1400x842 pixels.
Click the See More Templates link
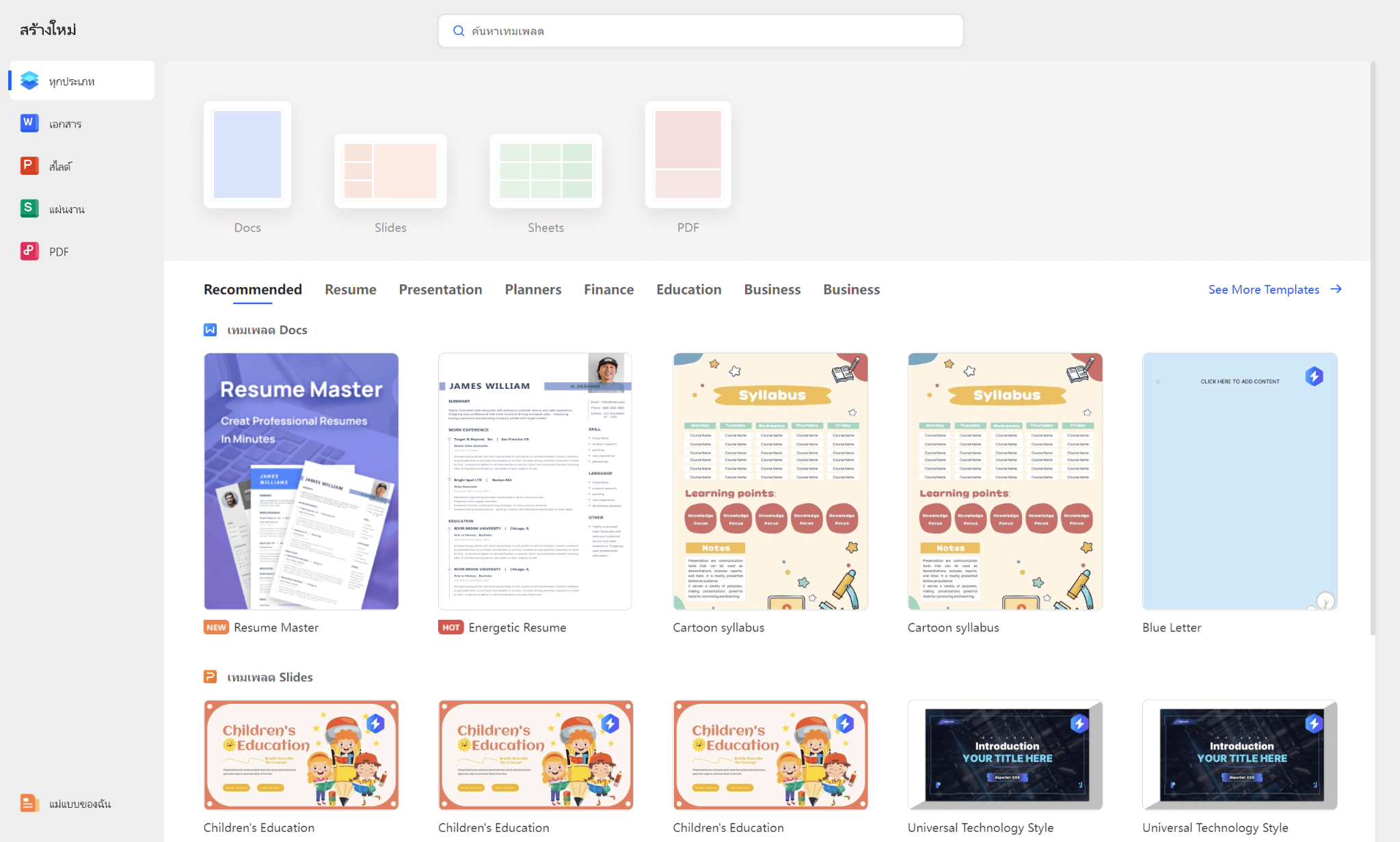click(x=1263, y=289)
